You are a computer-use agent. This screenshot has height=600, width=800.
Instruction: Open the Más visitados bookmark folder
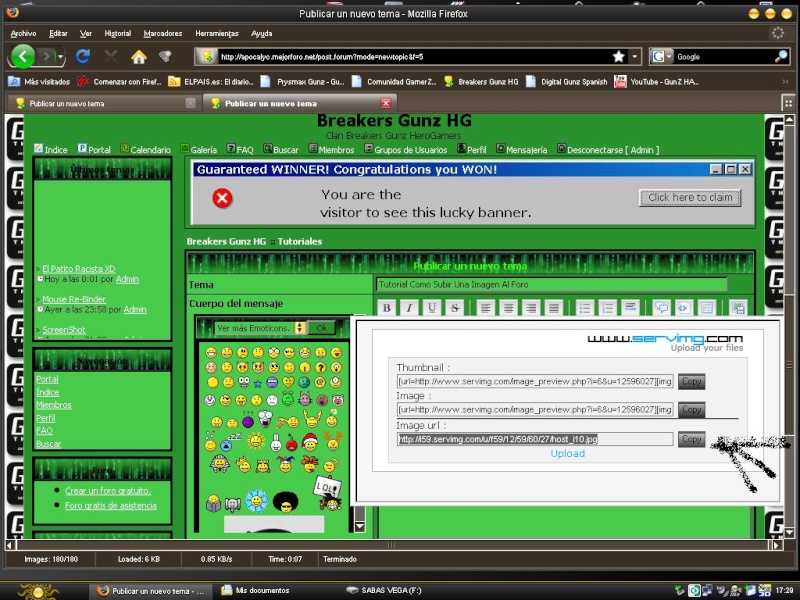pos(40,82)
